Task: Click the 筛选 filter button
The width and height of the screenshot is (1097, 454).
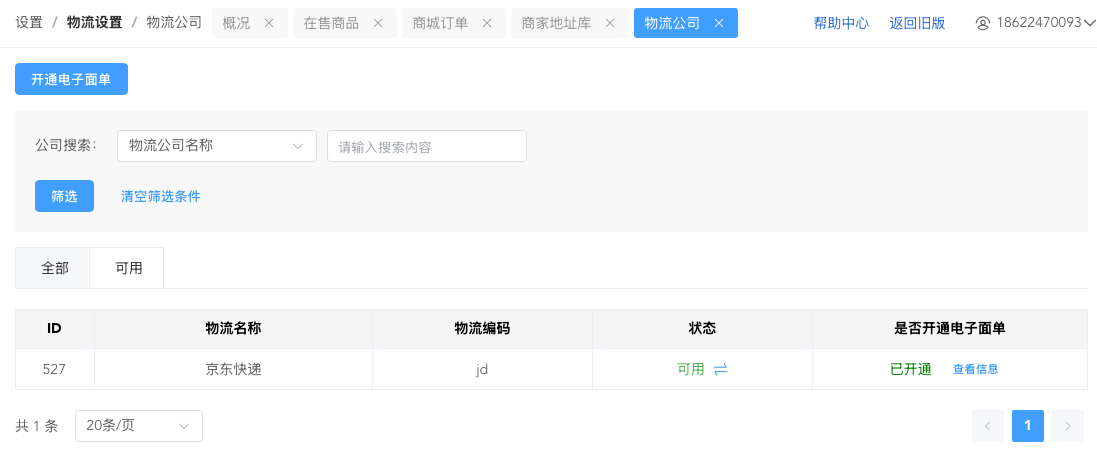Action: tap(64, 196)
